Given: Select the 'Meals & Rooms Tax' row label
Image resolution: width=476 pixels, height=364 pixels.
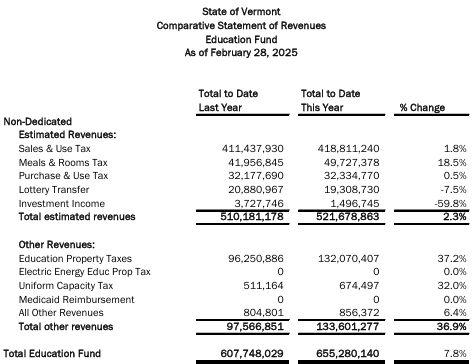Looking at the screenshot, I should pyautogui.click(x=63, y=163).
